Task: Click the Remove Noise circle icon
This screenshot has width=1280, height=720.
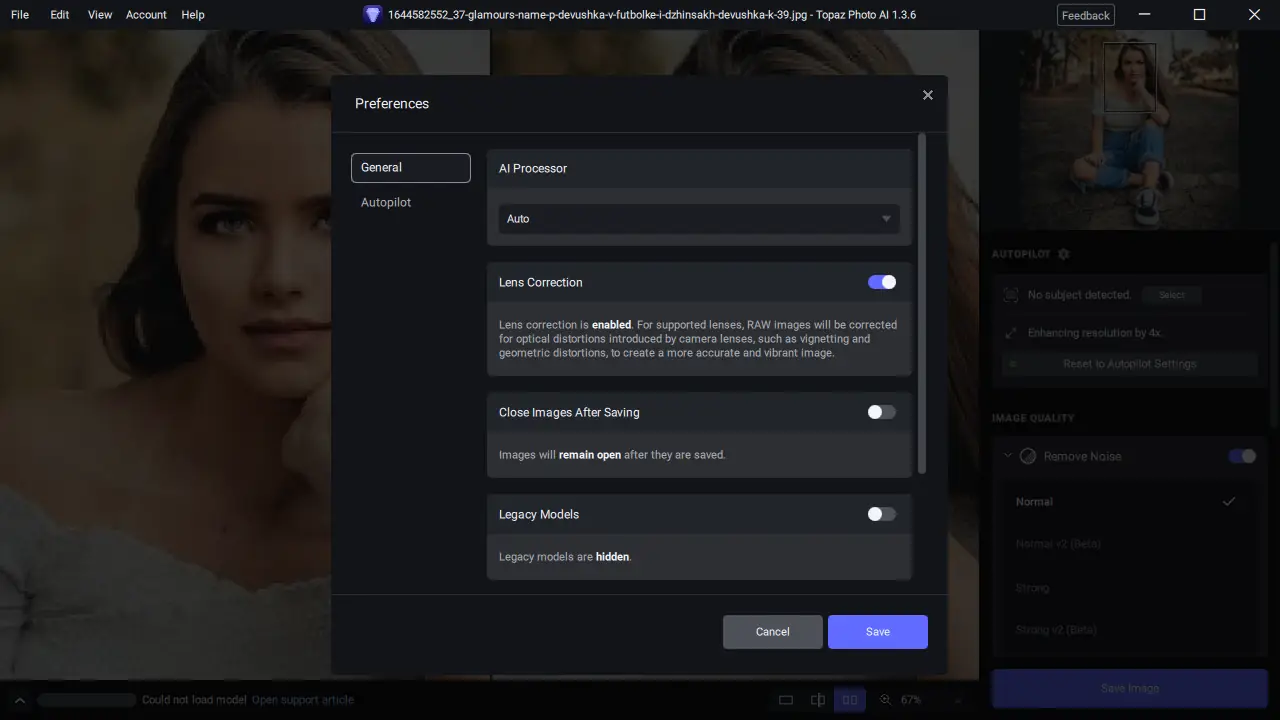Action: [x=1028, y=456]
